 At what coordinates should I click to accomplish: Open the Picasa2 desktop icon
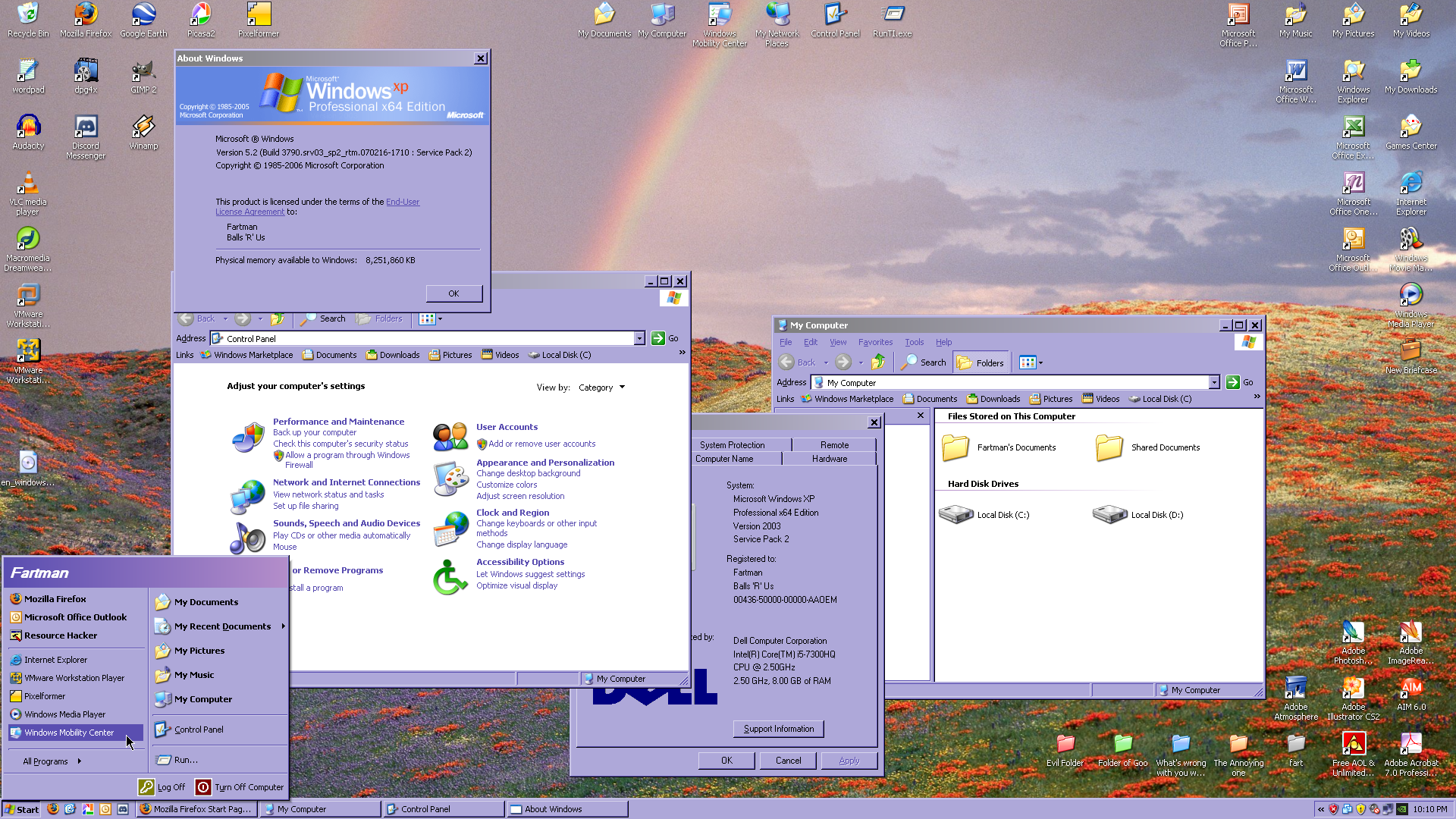tap(201, 20)
